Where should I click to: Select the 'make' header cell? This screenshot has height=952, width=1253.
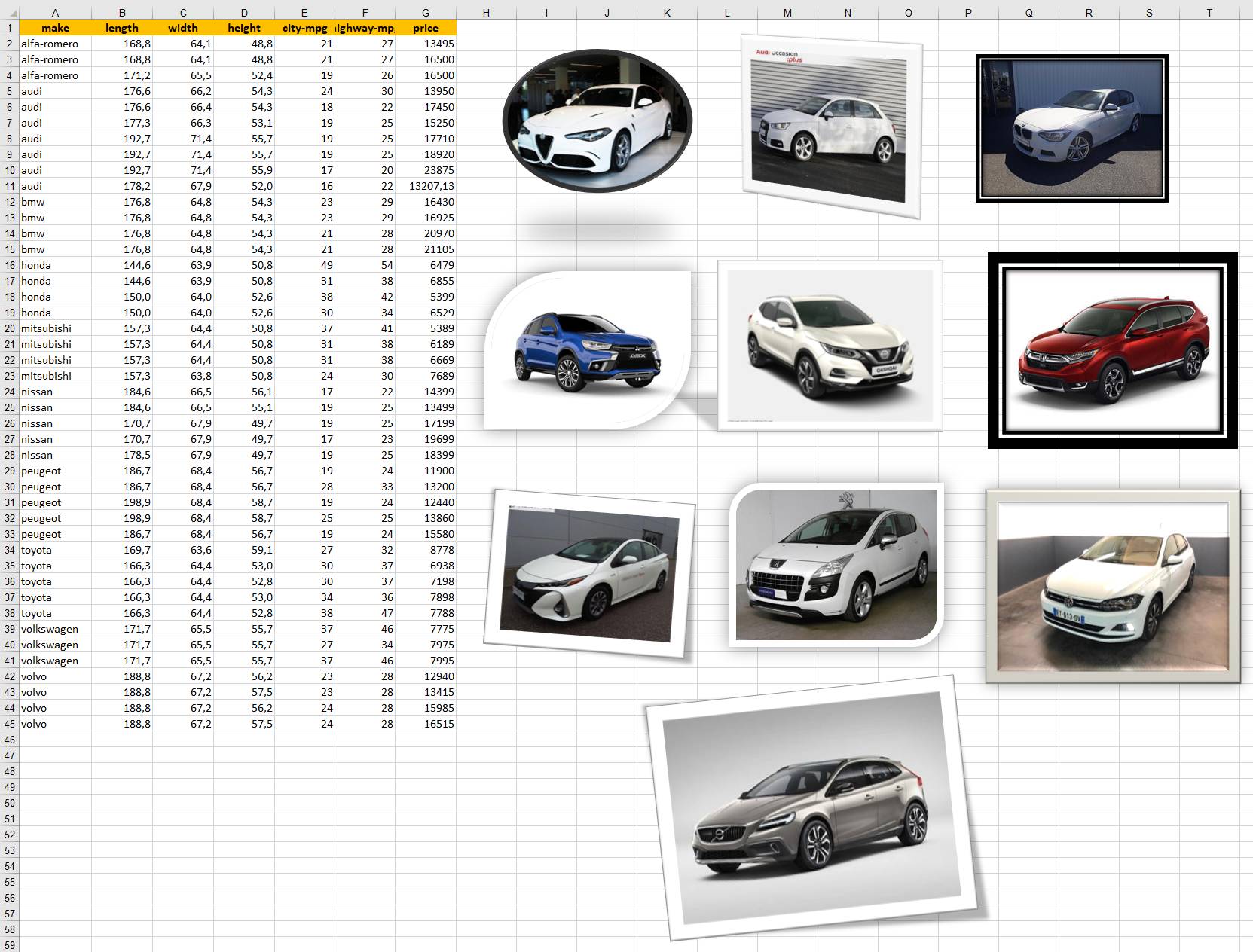coord(55,28)
